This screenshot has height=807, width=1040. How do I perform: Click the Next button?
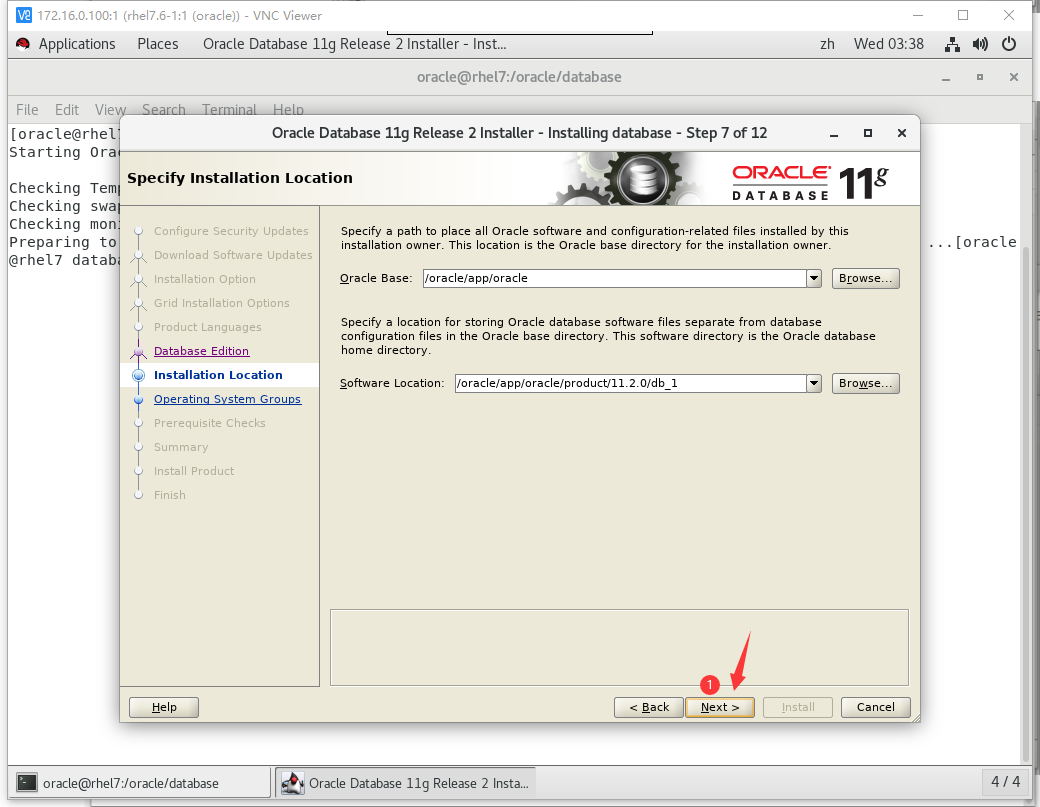720,707
